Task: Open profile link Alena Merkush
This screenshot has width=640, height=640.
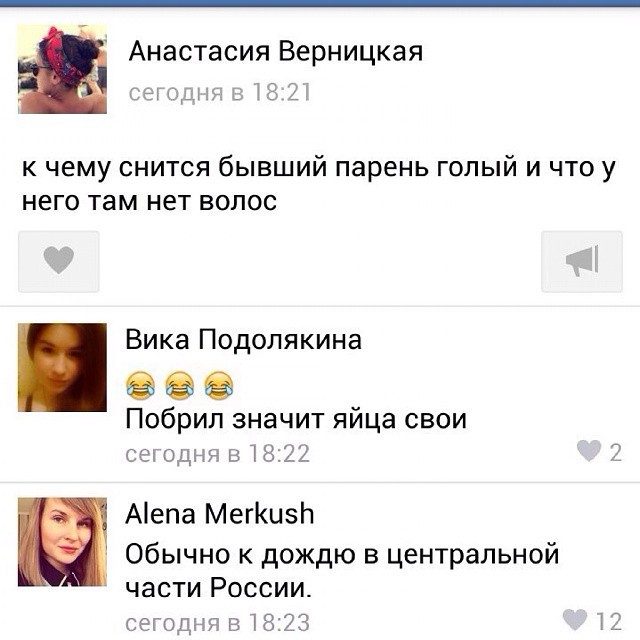Action: pos(220,513)
